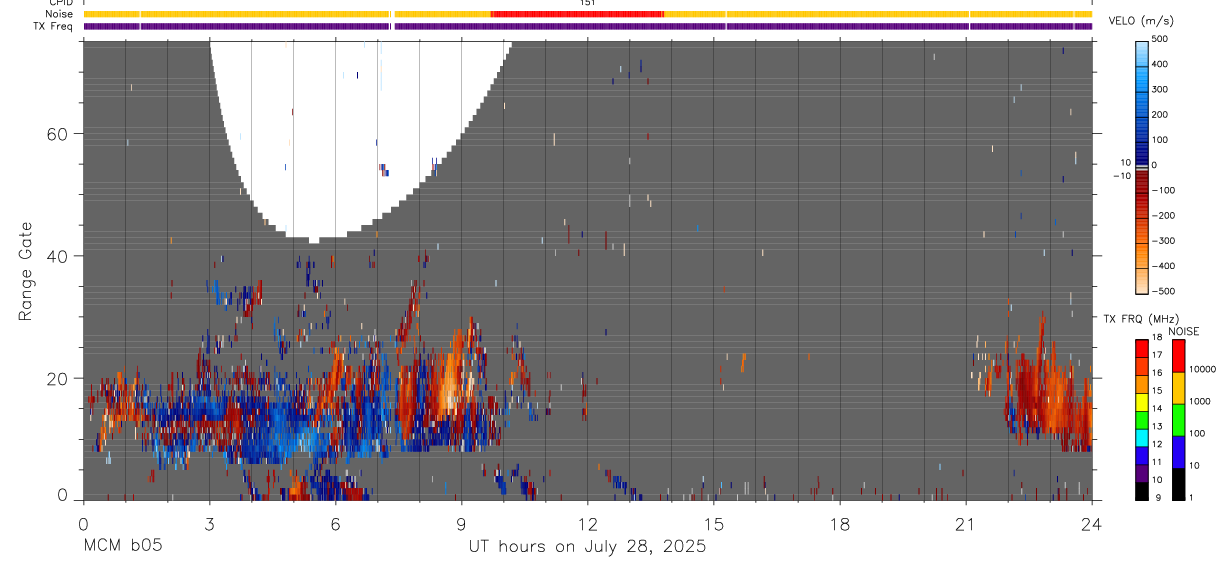Click the 'TX Freq' row label at top left
The width and height of the screenshot is (1228, 567).
tap(54, 26)
